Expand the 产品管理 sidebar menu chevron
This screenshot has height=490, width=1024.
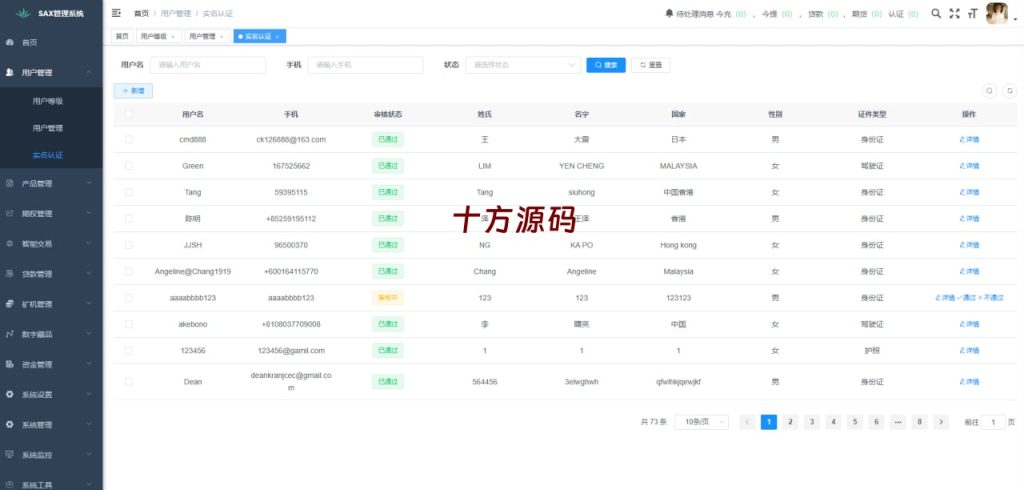click(x=89, y=184)
